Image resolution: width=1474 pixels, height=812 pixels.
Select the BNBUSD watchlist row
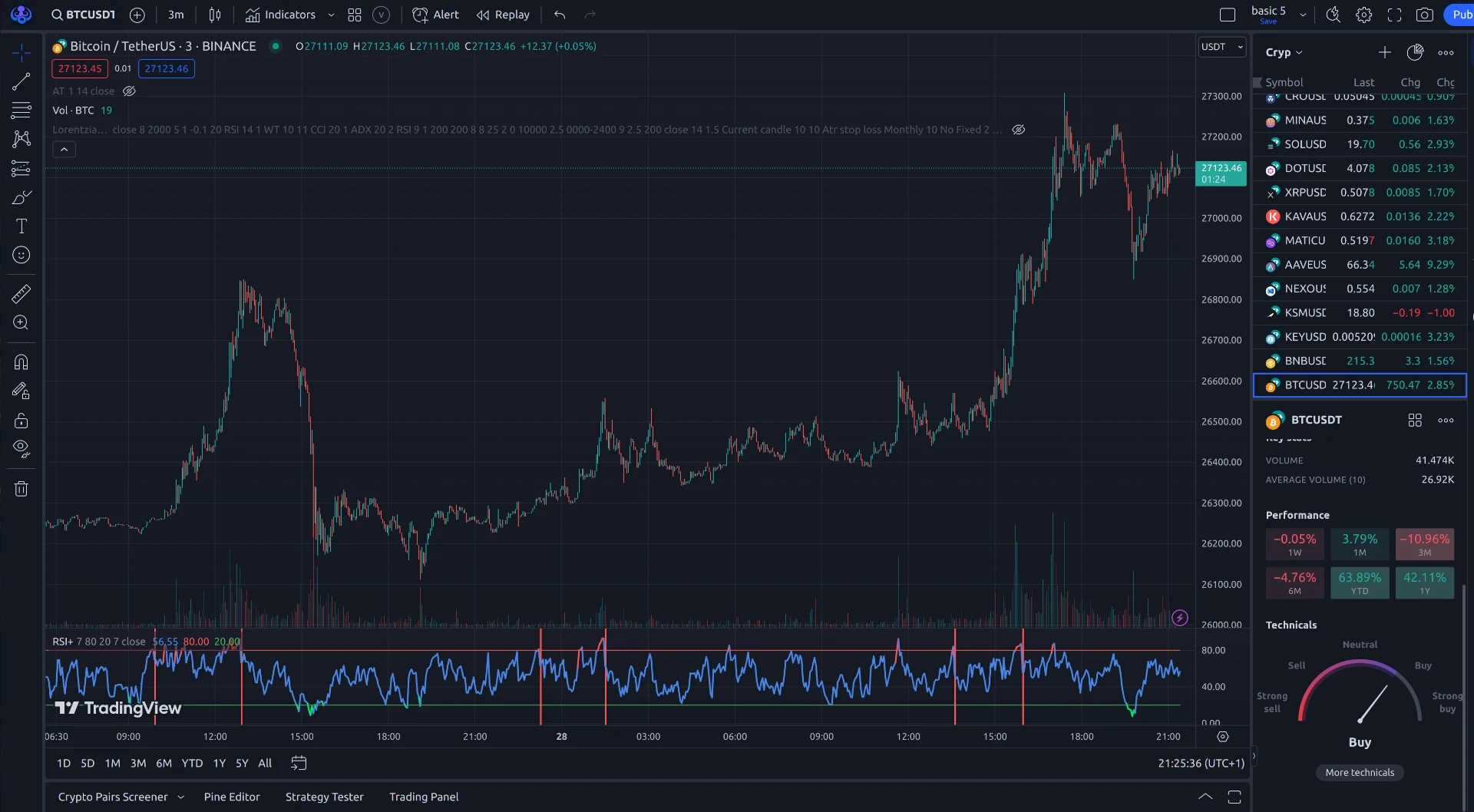click(1360, 361)
